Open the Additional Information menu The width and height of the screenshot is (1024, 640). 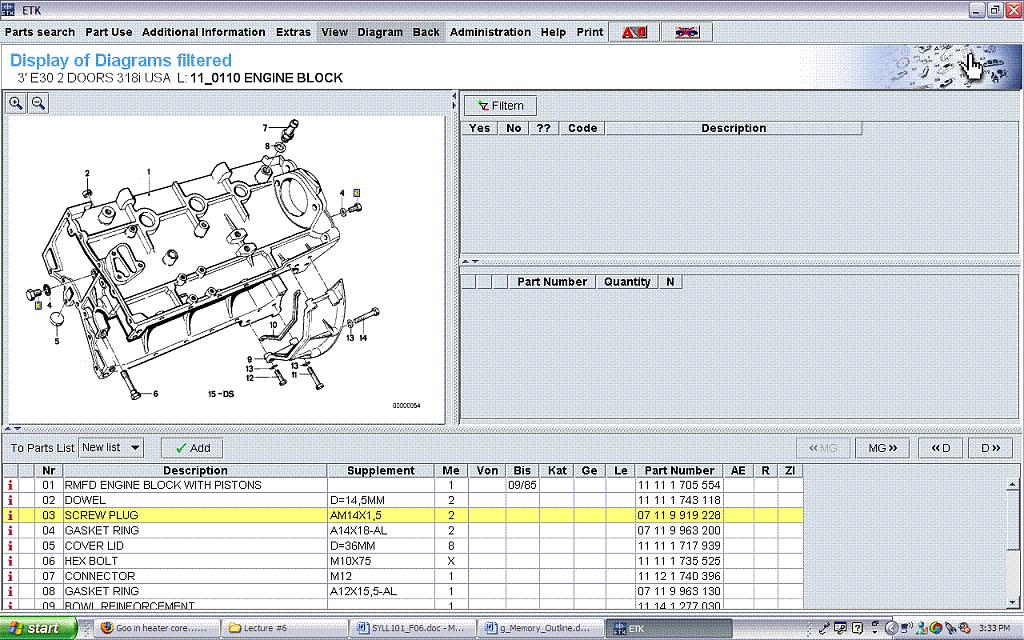point(203,32)
